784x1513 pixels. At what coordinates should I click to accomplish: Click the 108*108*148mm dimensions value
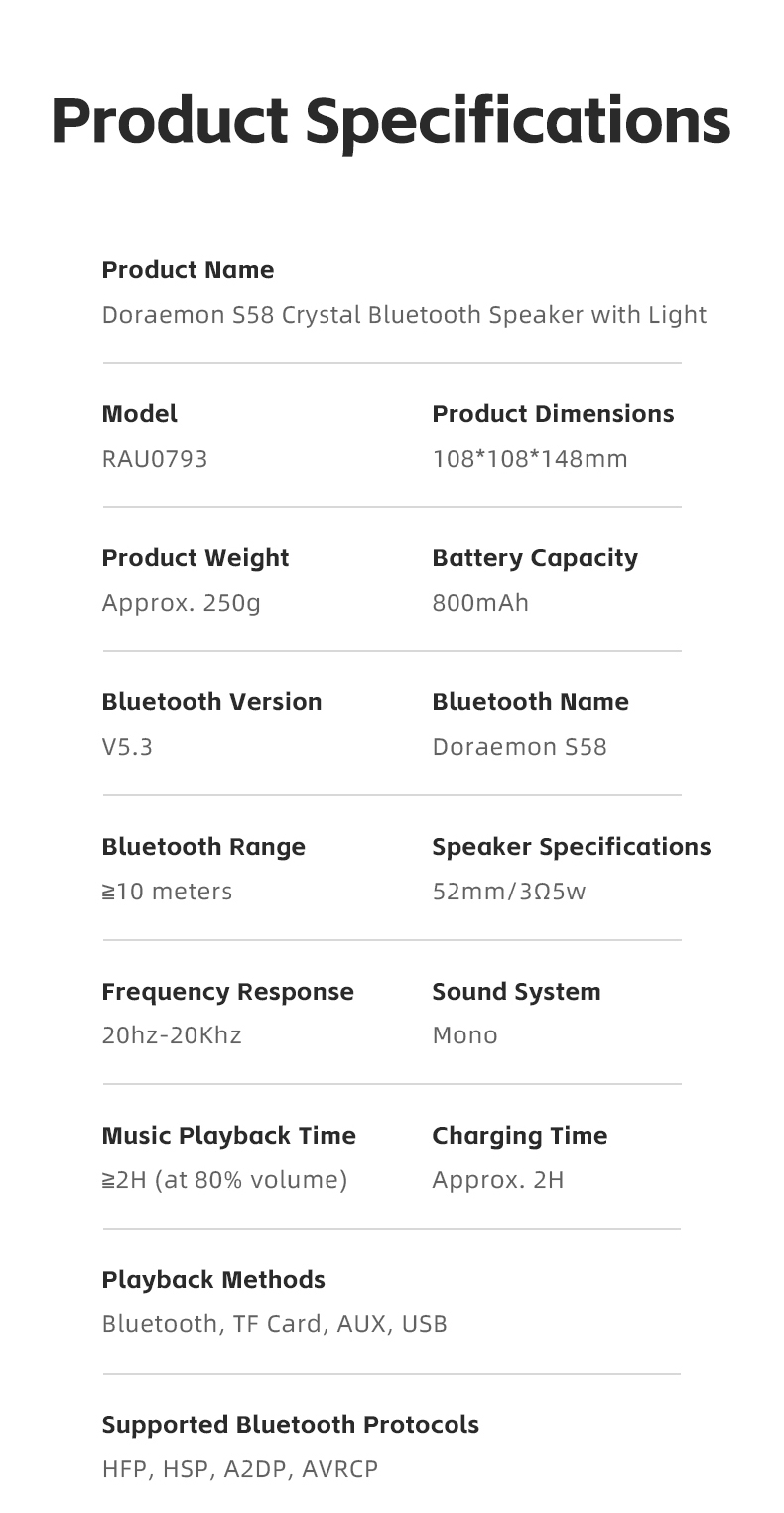click(530, 459)
